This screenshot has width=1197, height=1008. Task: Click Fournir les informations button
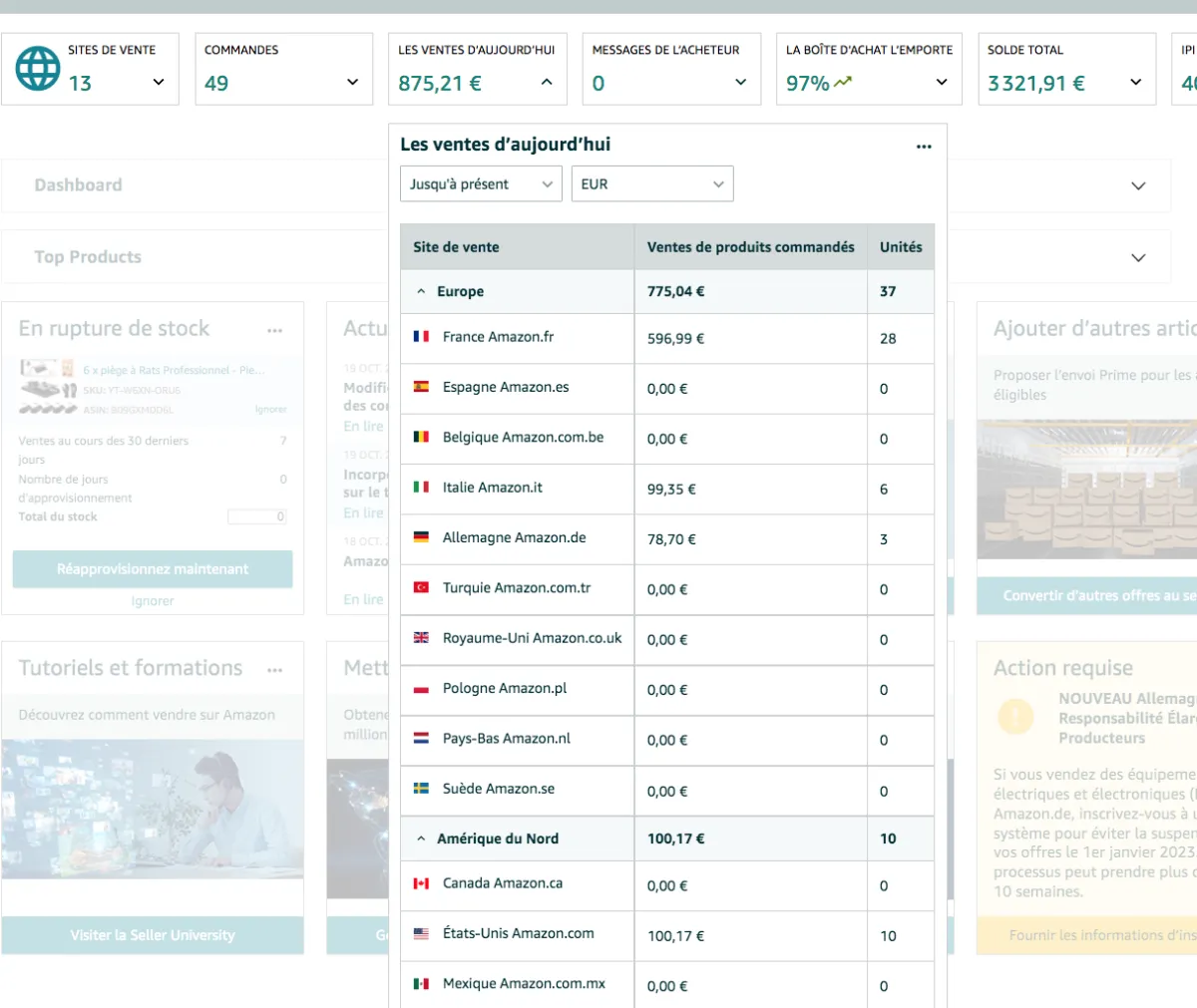[1087, 935]
